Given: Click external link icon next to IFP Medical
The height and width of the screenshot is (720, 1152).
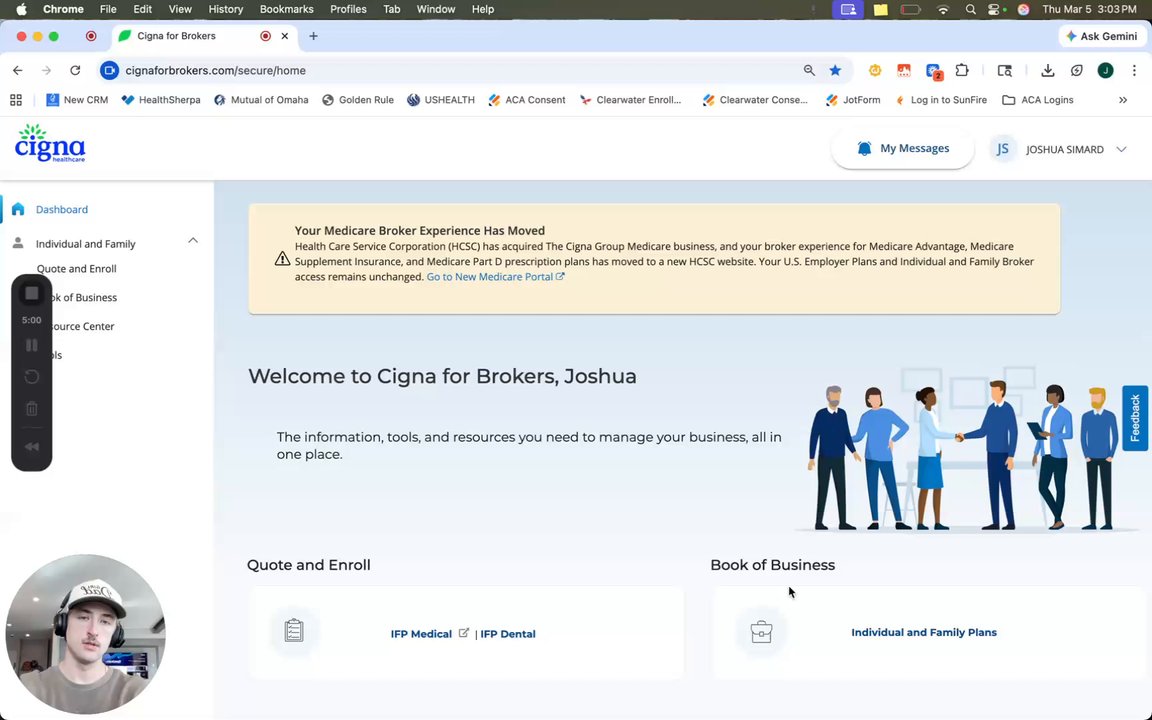Looking at the screenshot, I should click(x=464, y=633).
